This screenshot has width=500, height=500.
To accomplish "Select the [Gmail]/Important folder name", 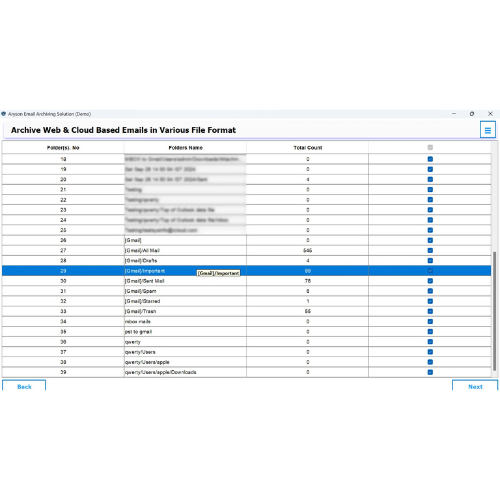I will tap(145, 271).
